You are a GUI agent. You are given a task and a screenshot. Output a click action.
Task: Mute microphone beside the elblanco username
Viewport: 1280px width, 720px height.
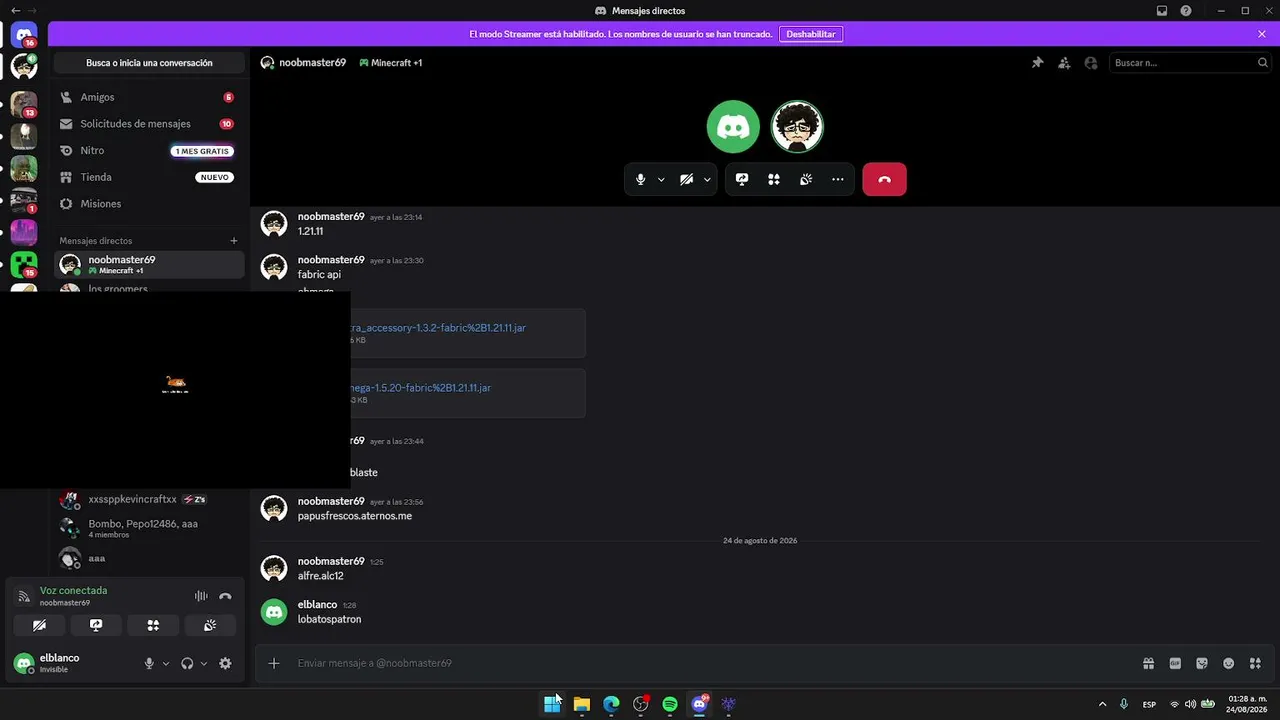[149, 663]
